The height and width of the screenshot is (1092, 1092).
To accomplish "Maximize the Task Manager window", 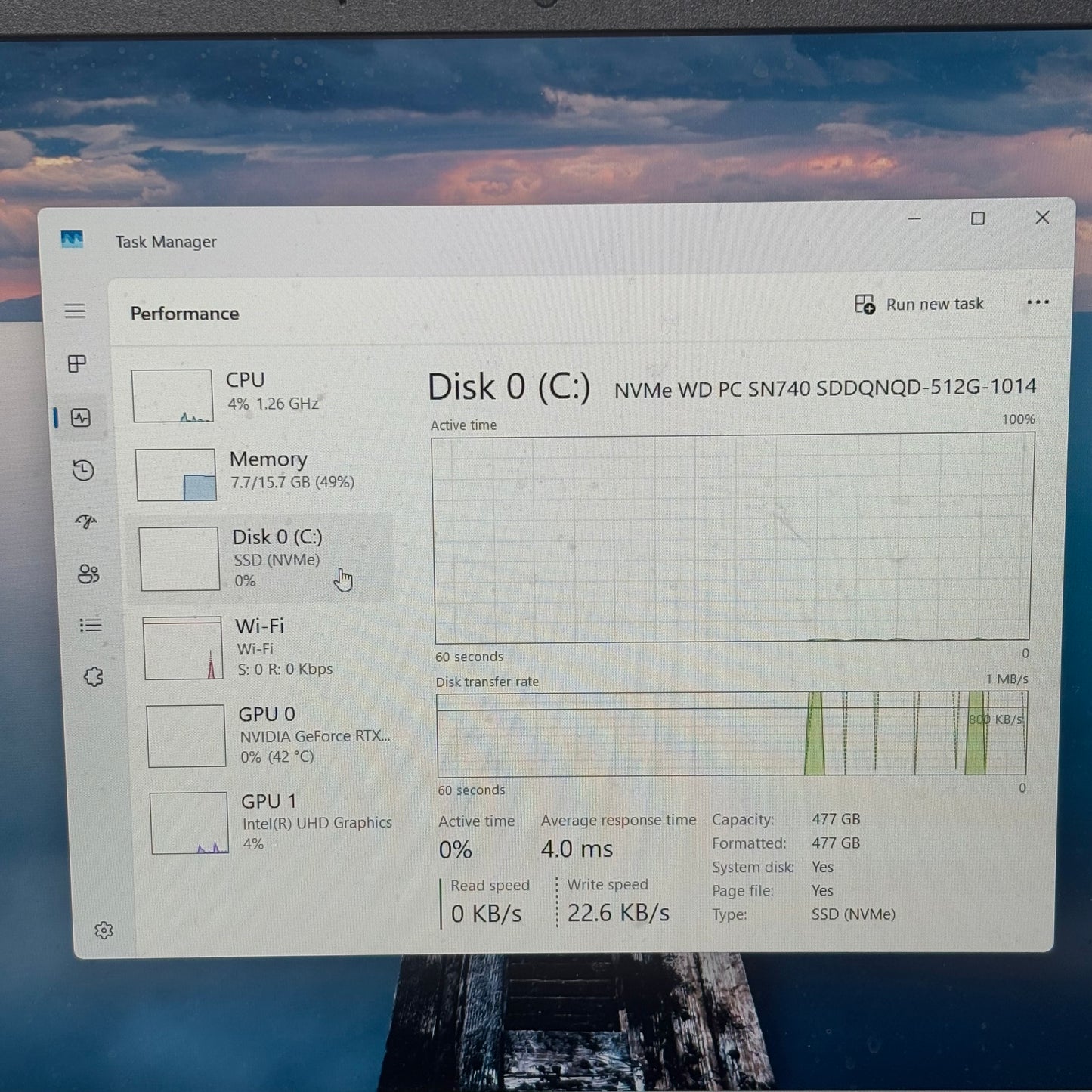I will coord(978,218).
